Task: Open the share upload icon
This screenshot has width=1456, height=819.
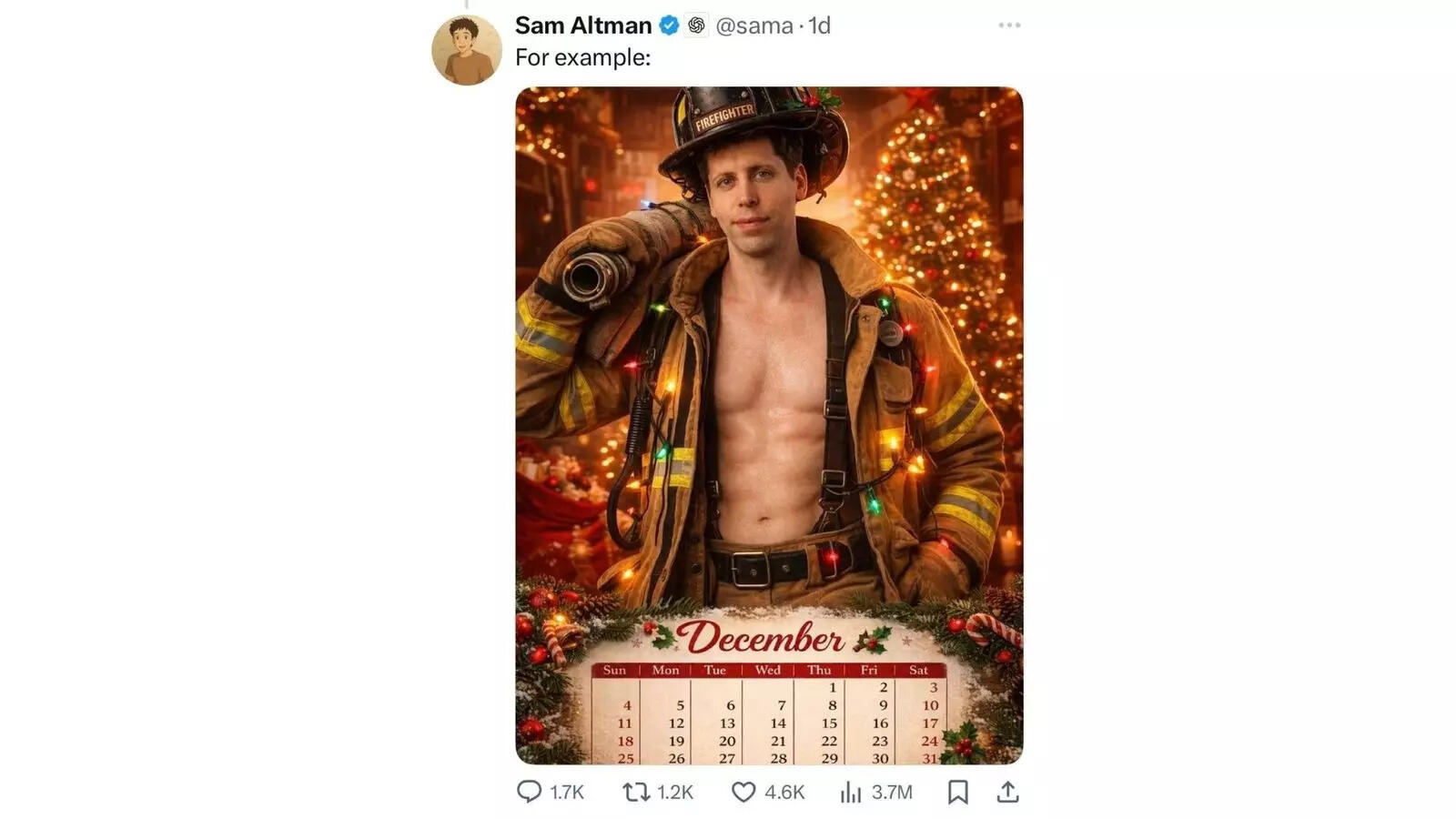Action: tap(1009, 792)
